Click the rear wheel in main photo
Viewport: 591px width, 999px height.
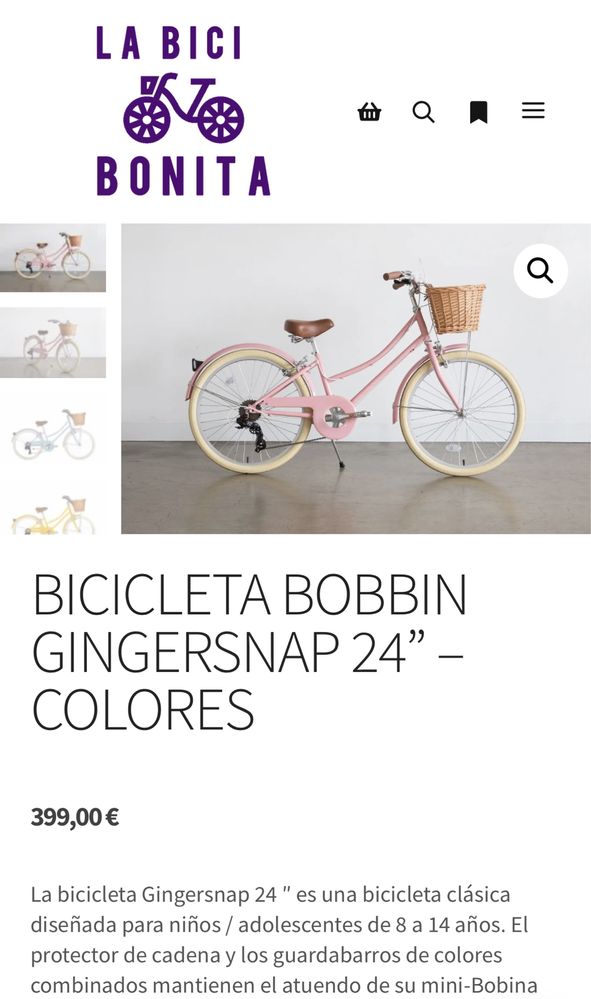(x=250, y=411)
